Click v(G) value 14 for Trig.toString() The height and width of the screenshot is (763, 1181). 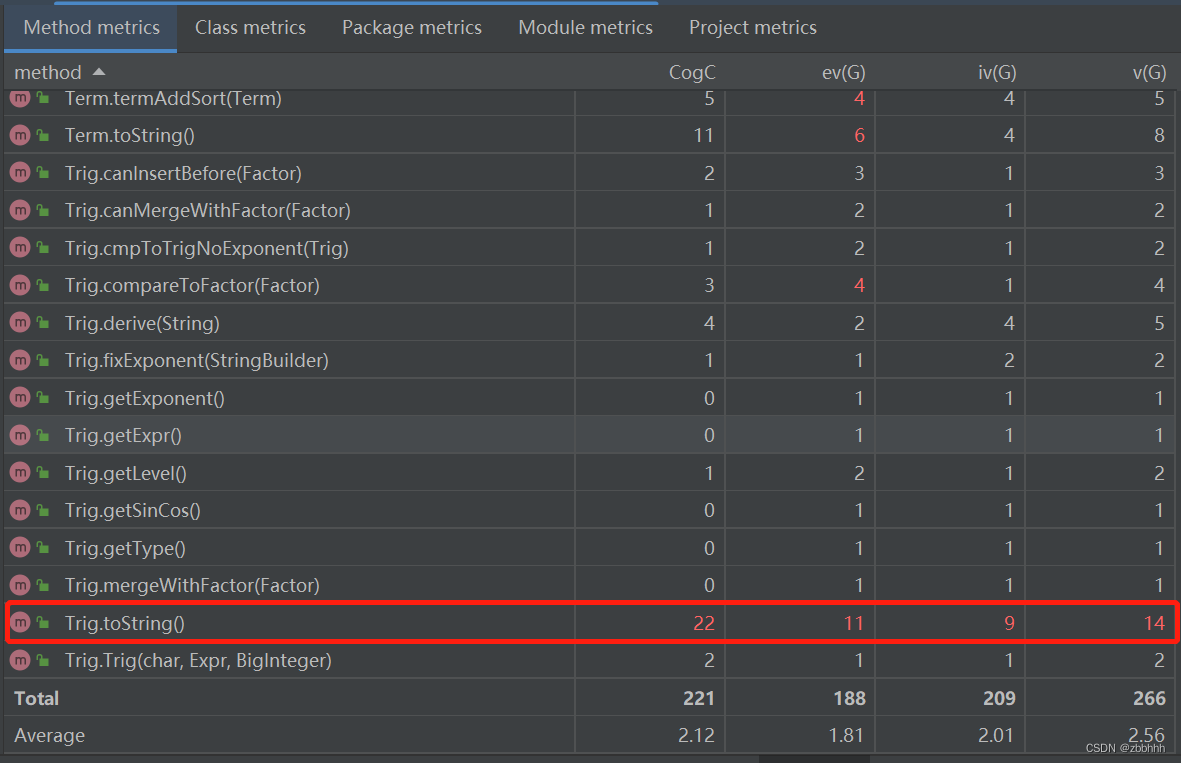click(x=1154, y=623)
